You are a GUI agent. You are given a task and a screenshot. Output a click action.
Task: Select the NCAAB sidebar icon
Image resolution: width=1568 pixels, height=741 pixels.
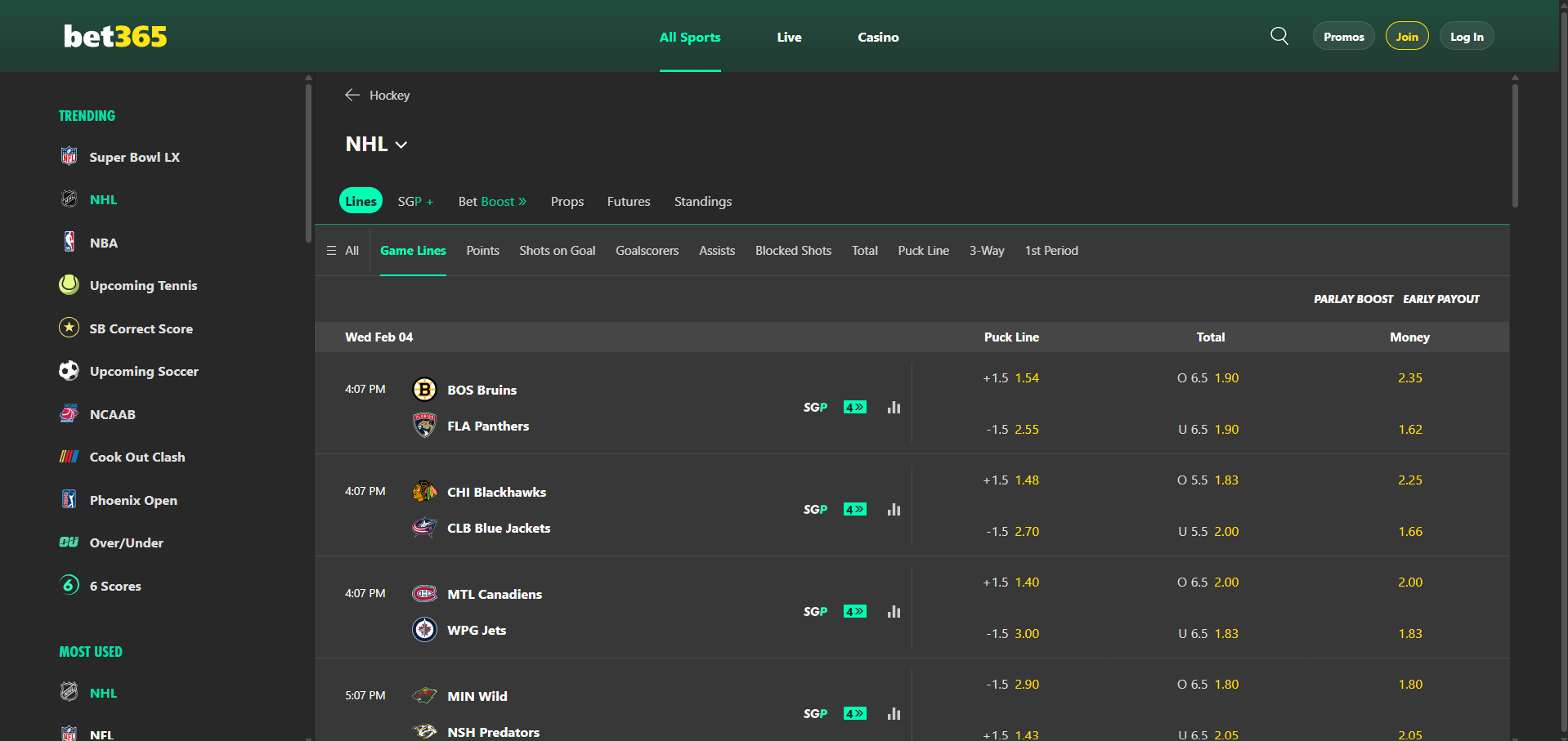click(69, 413)
